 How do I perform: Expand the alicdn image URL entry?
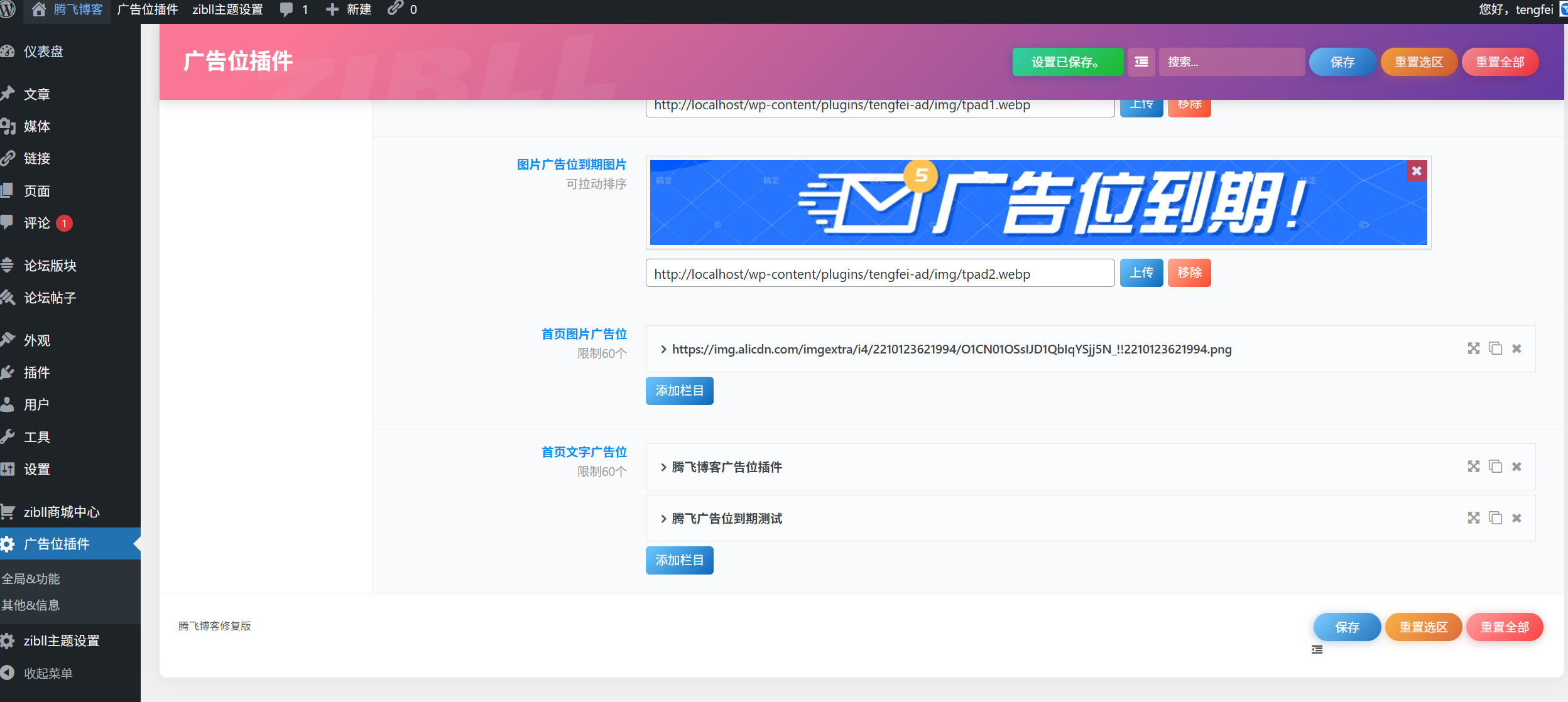(663, 350)
